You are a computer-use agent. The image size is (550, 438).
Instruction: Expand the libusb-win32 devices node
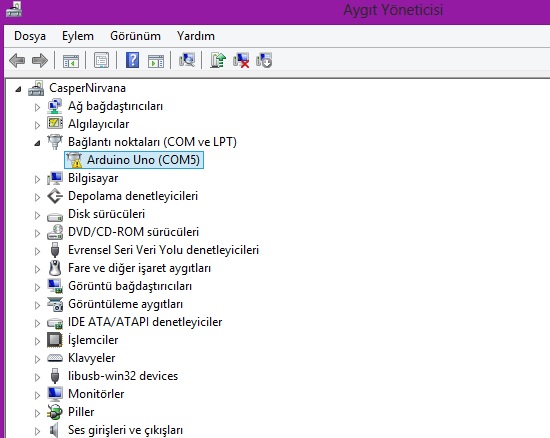[x=37, y=377]
